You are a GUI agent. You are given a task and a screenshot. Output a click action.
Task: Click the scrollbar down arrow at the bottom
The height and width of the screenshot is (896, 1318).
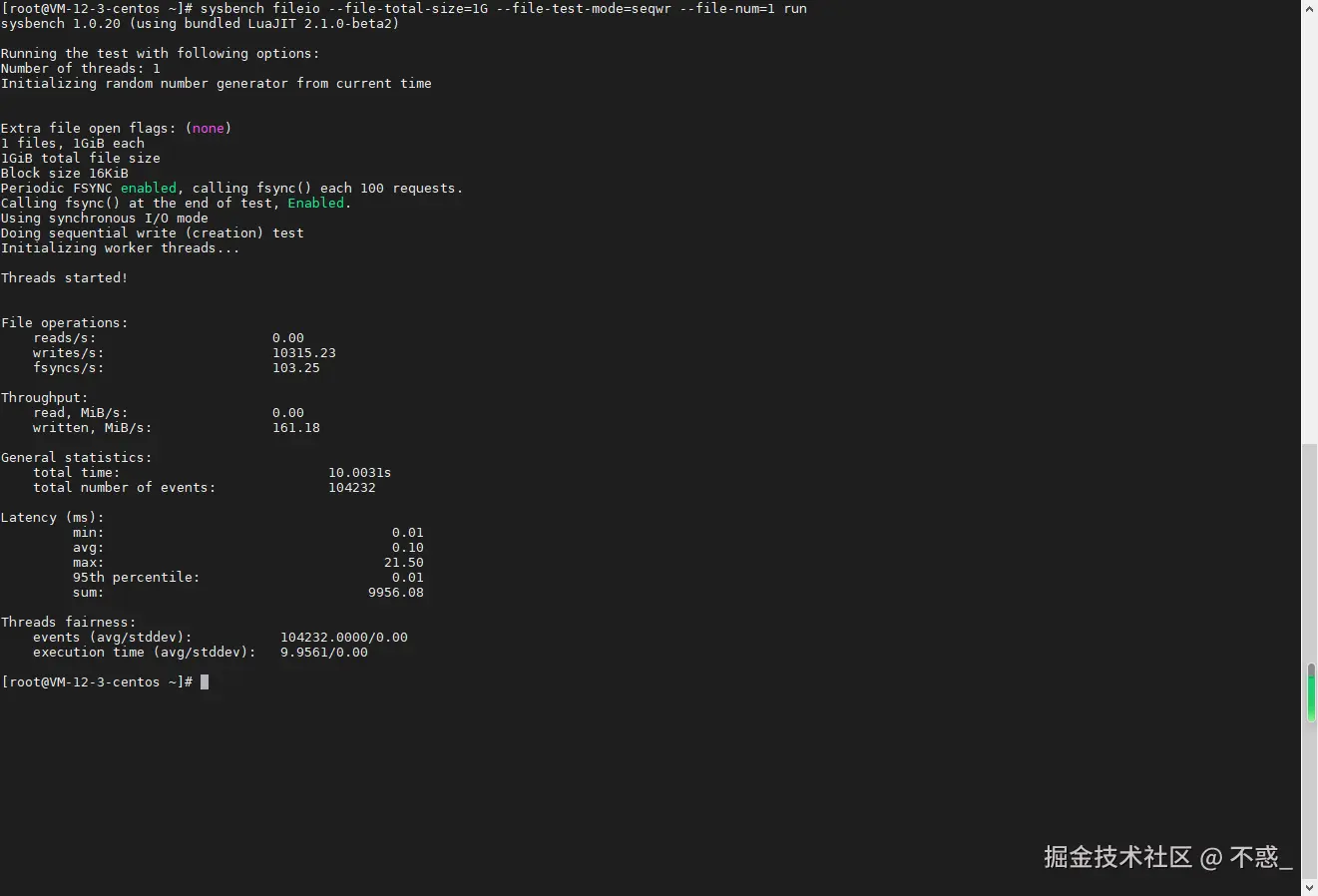[x=1309, y=886]
